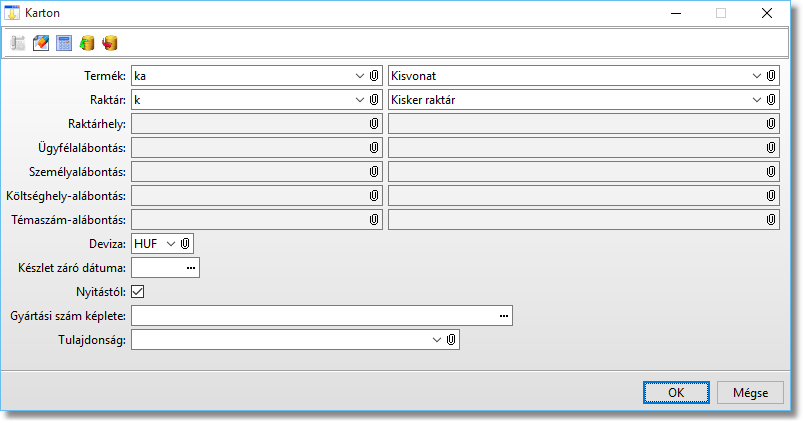Open the calculator toolbar icon
Screen dimensions: 803x423
(x=64, y=43)
